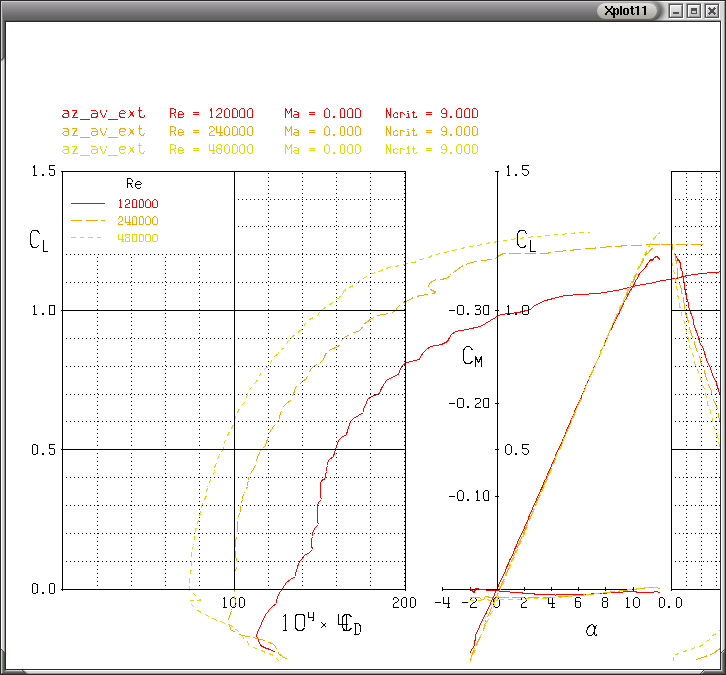Click left CL axis tick 0.0
The image size is (726, 675).
(44, 589)
